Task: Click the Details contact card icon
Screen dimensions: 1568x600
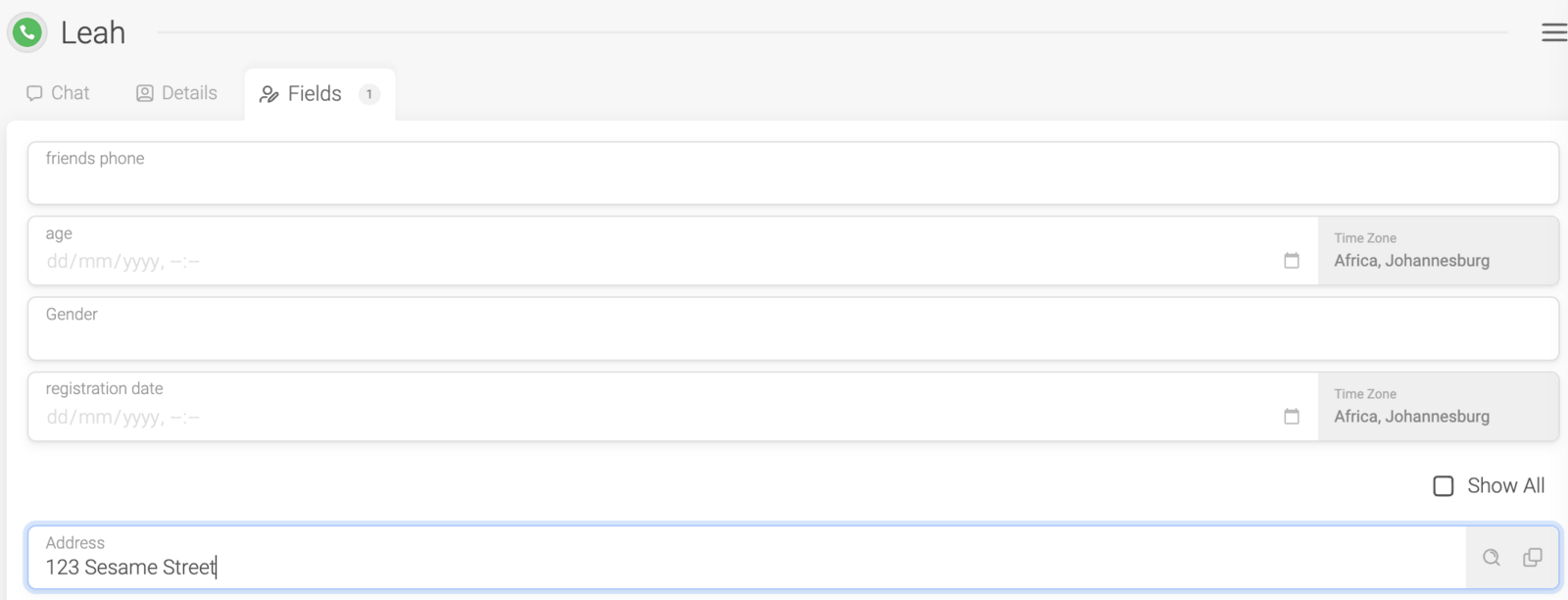Action: tap(145, 93)
